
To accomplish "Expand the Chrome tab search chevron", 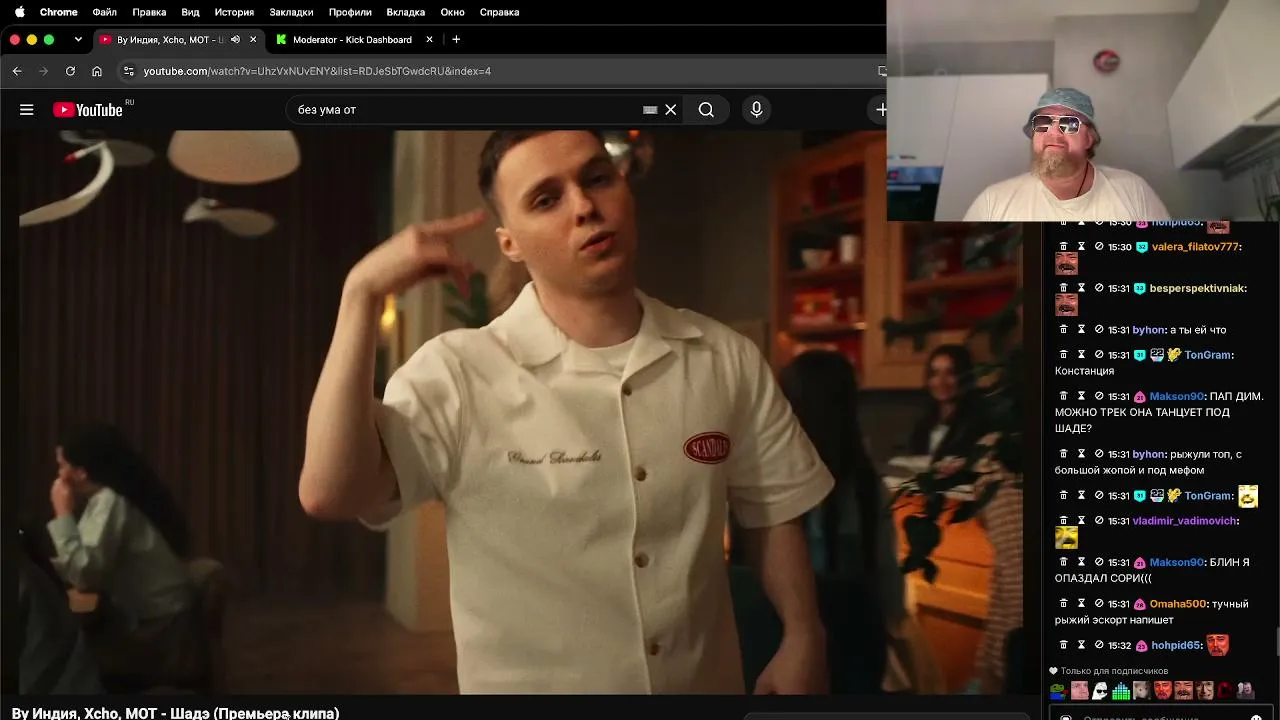I will pyautogui.click(x=78, y=40).
